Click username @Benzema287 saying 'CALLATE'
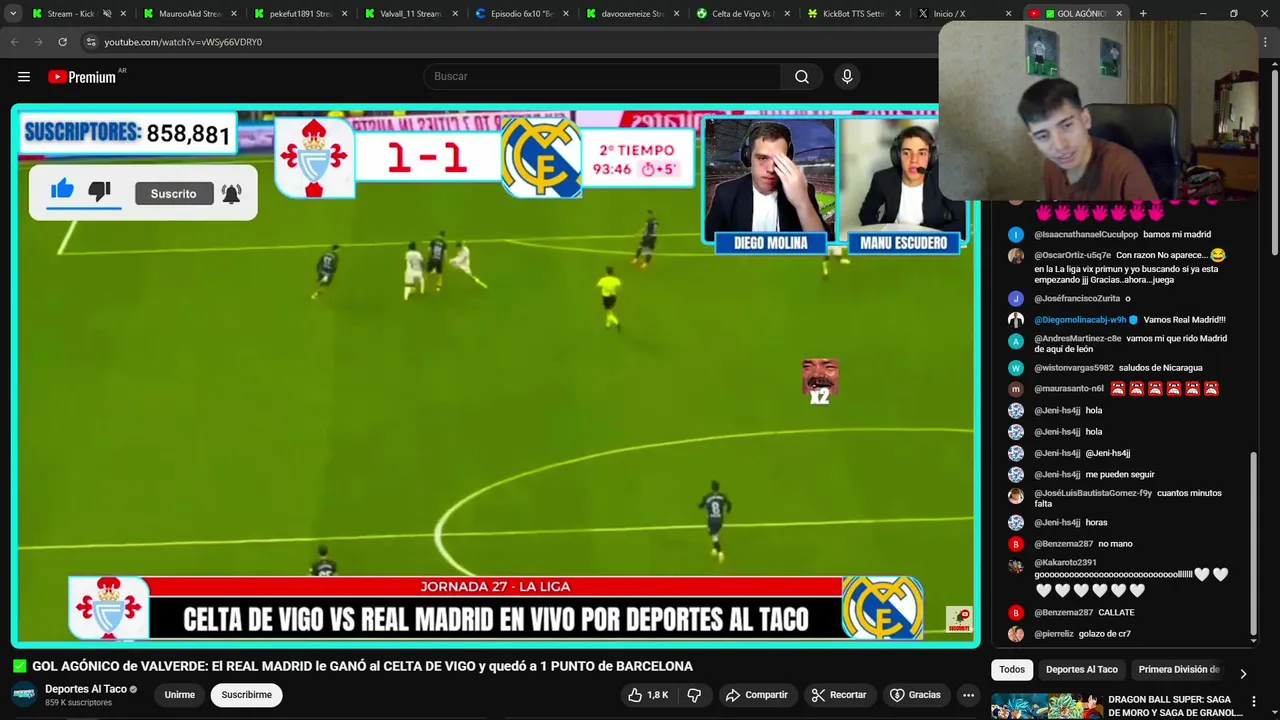This screenshot has height=720, width=1280. (1064, 613)
